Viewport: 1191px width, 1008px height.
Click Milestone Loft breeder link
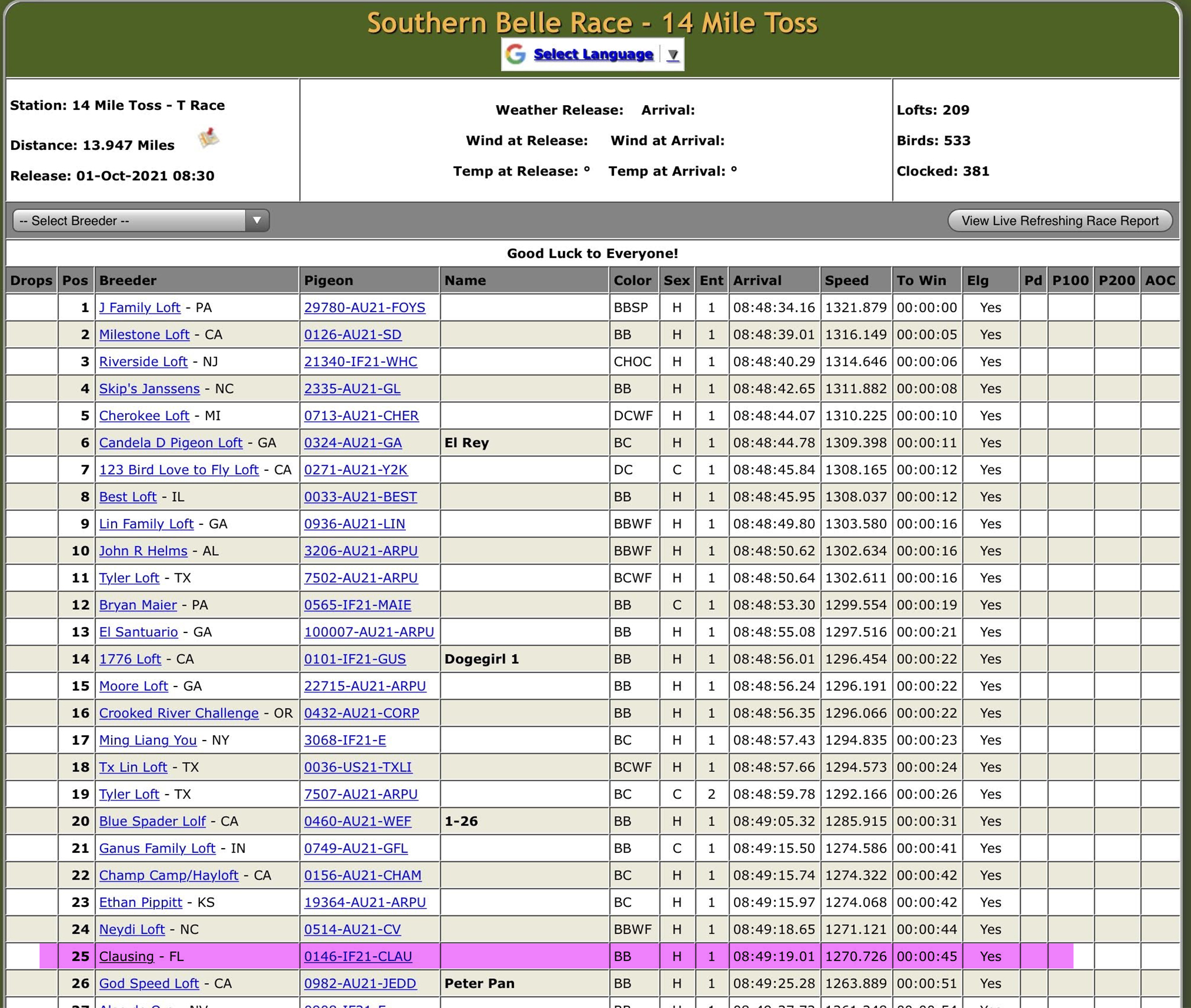(144, 335)
